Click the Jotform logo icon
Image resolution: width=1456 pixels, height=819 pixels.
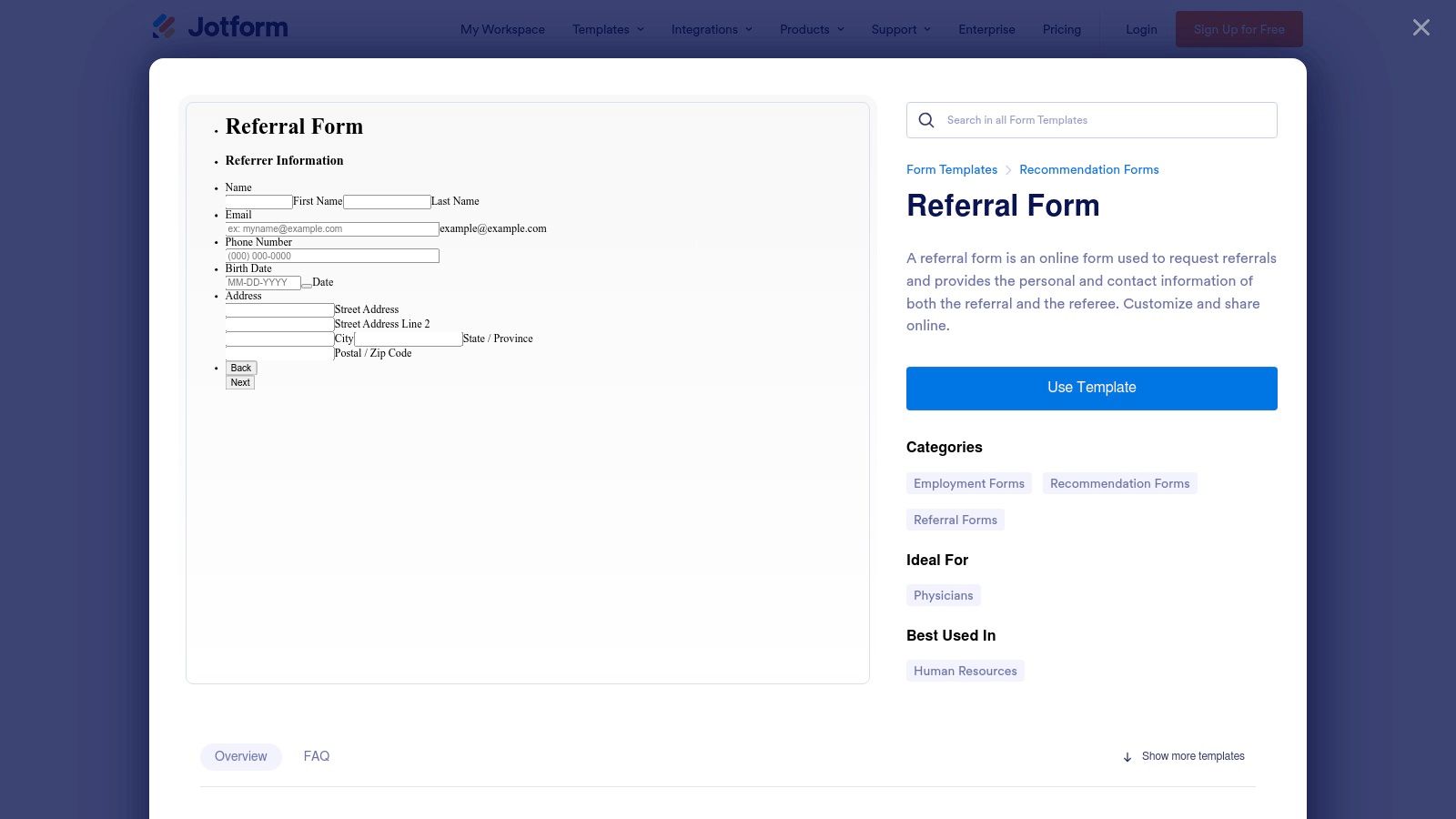point(166,26)
